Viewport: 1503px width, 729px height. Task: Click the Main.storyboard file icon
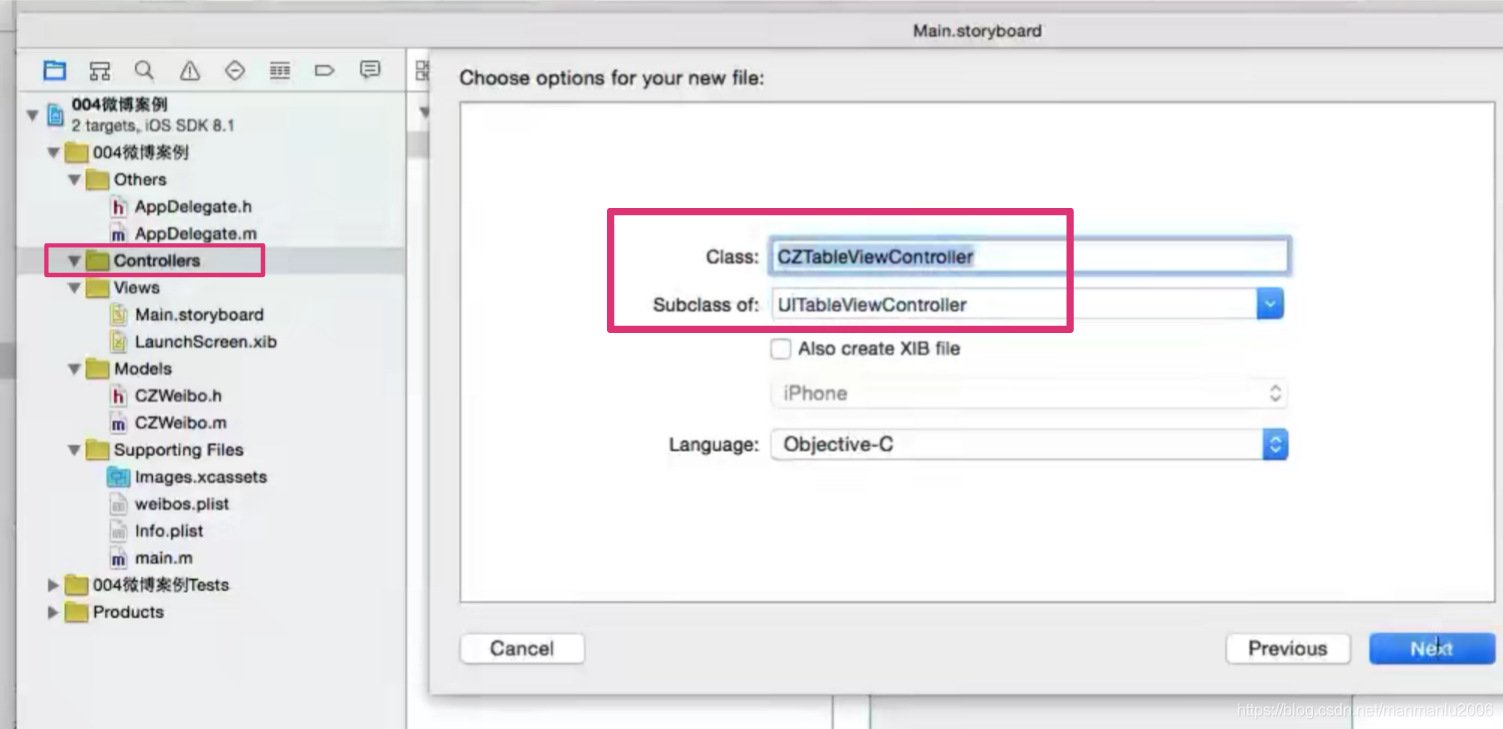[119, 315]
